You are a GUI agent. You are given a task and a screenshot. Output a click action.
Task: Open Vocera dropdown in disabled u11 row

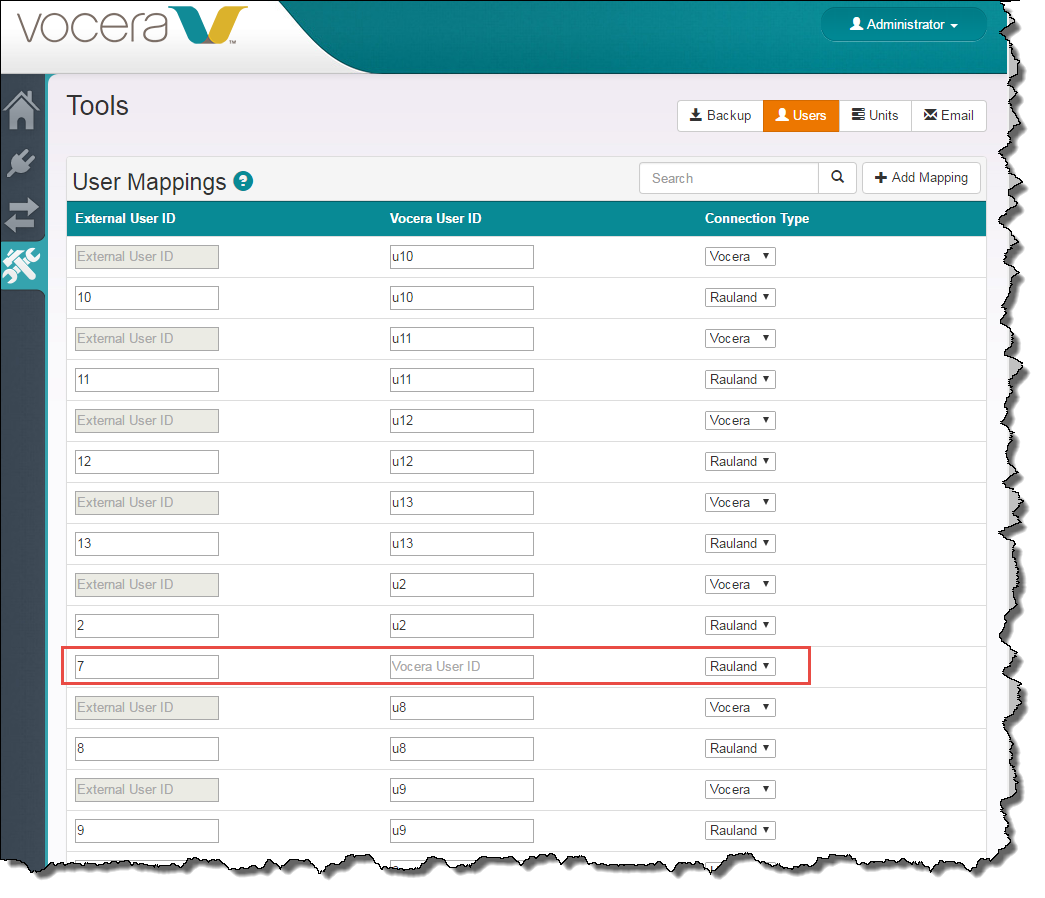click(740, 339)
